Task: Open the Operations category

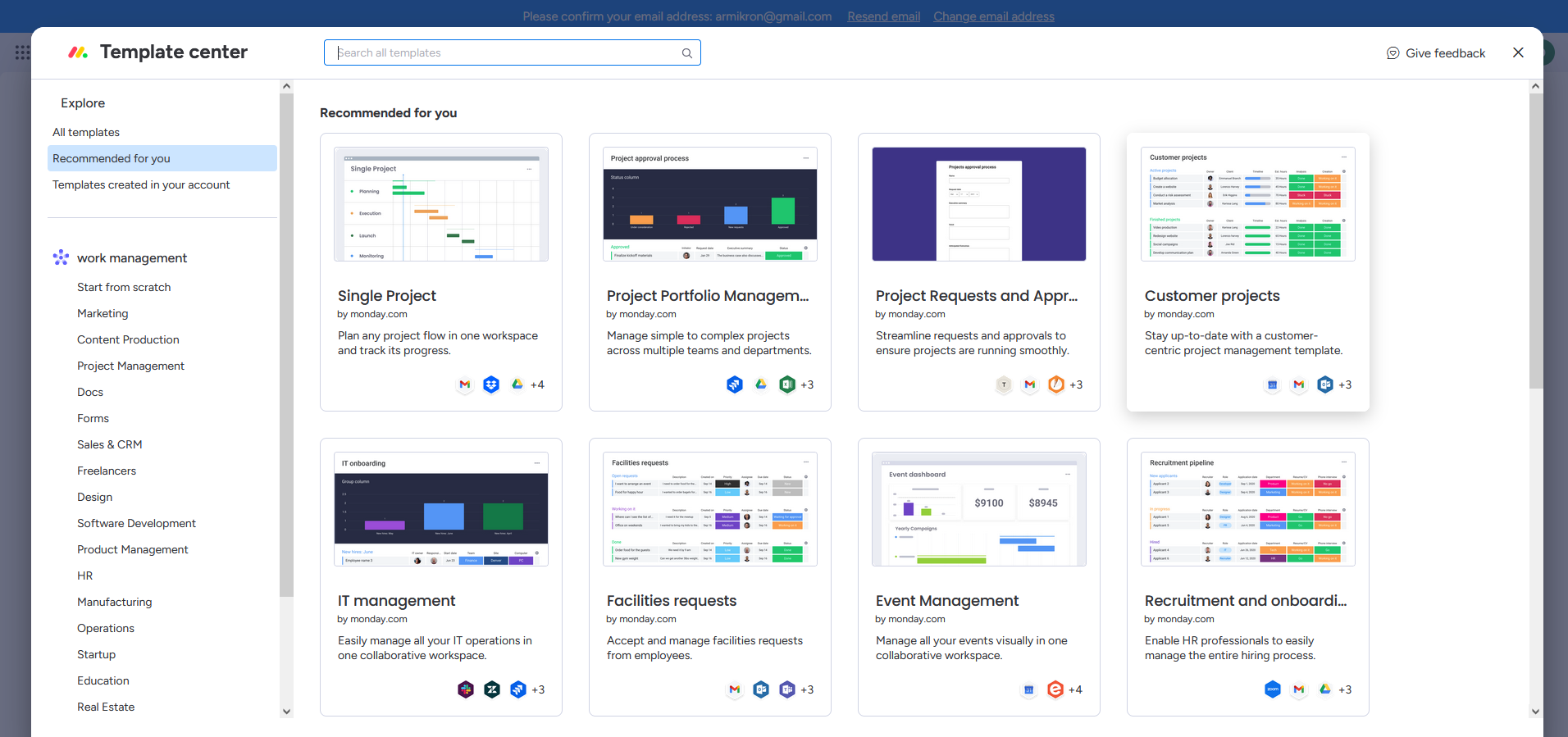Action: (x=106, y=628)
